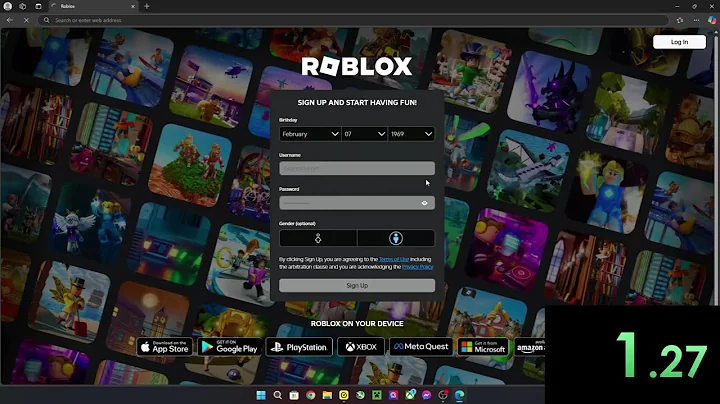
Task: Open Messenger from taskbar
Action: (427, 395)
